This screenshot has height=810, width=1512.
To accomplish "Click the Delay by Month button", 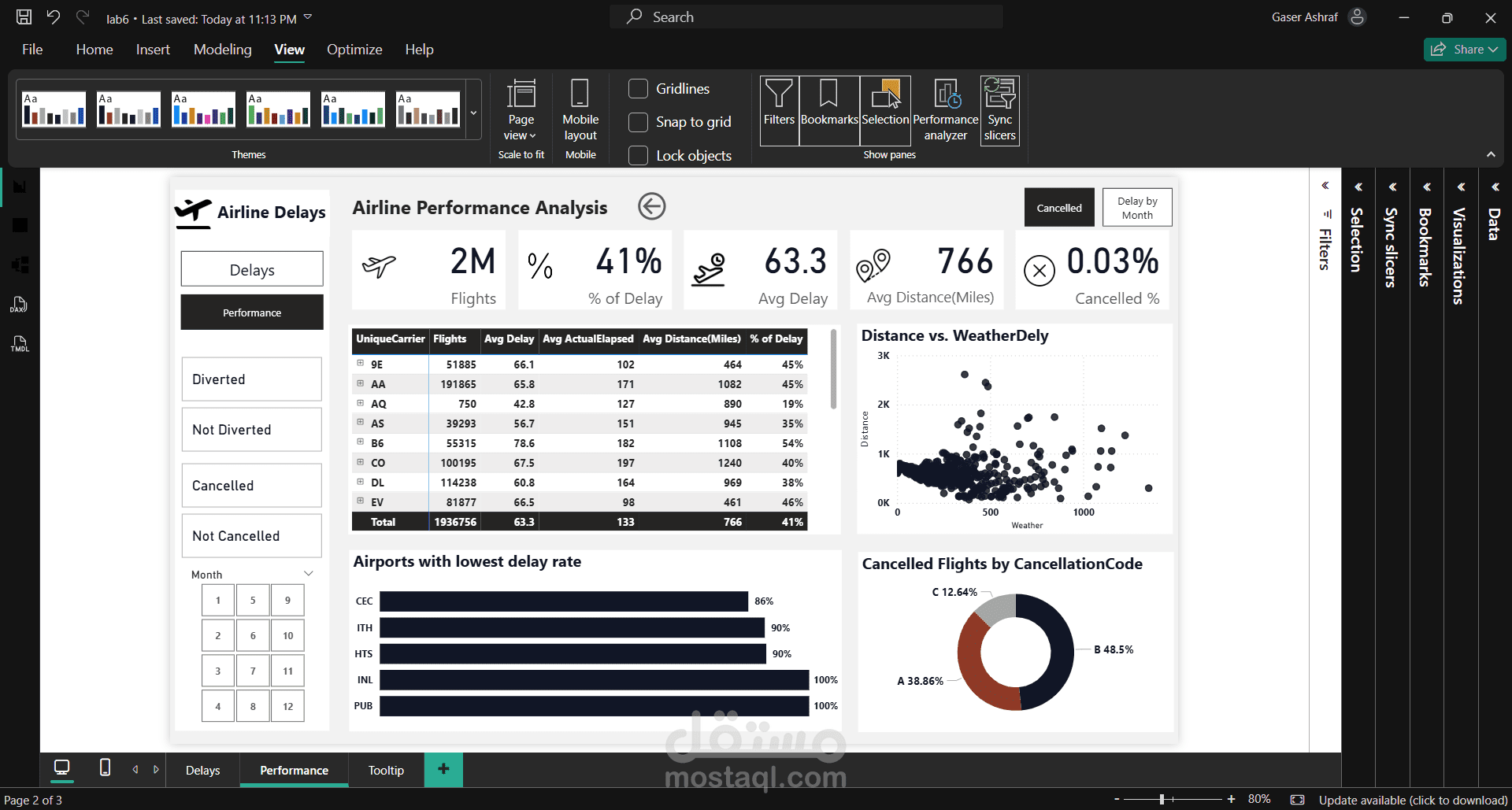I will [x=1137, y=208].
